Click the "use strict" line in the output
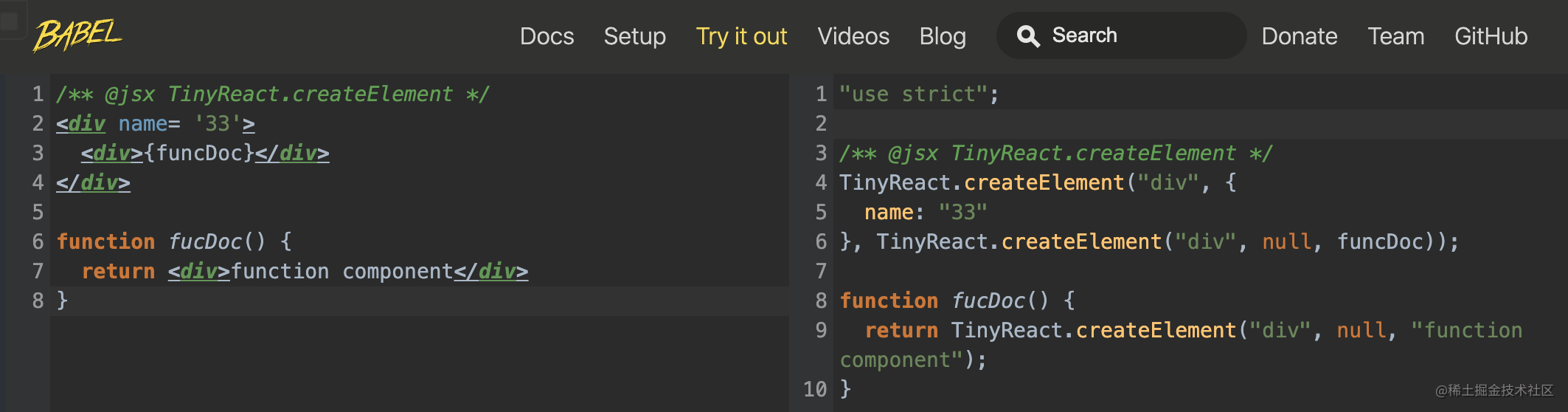1568x412 pixels. coord(919,95)
